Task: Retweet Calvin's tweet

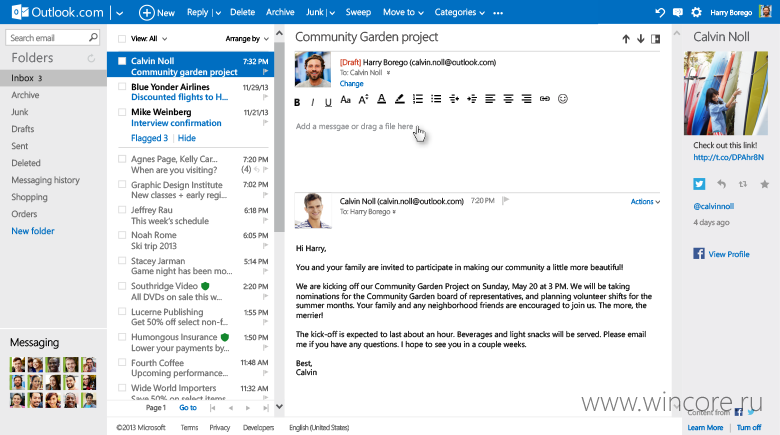Action: pyautogui.click(x=743, y=184)
